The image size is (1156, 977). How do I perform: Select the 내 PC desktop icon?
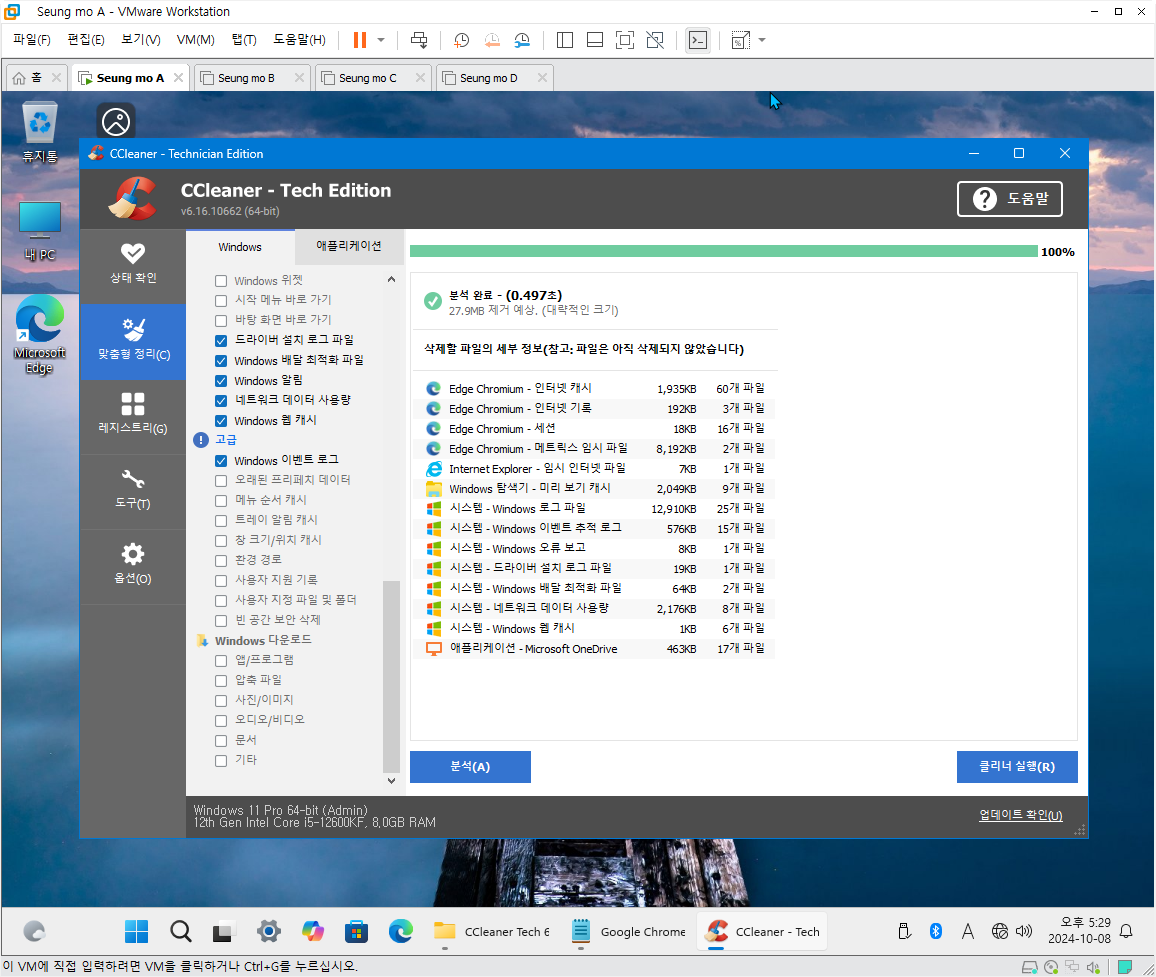[x=40, y=232]
